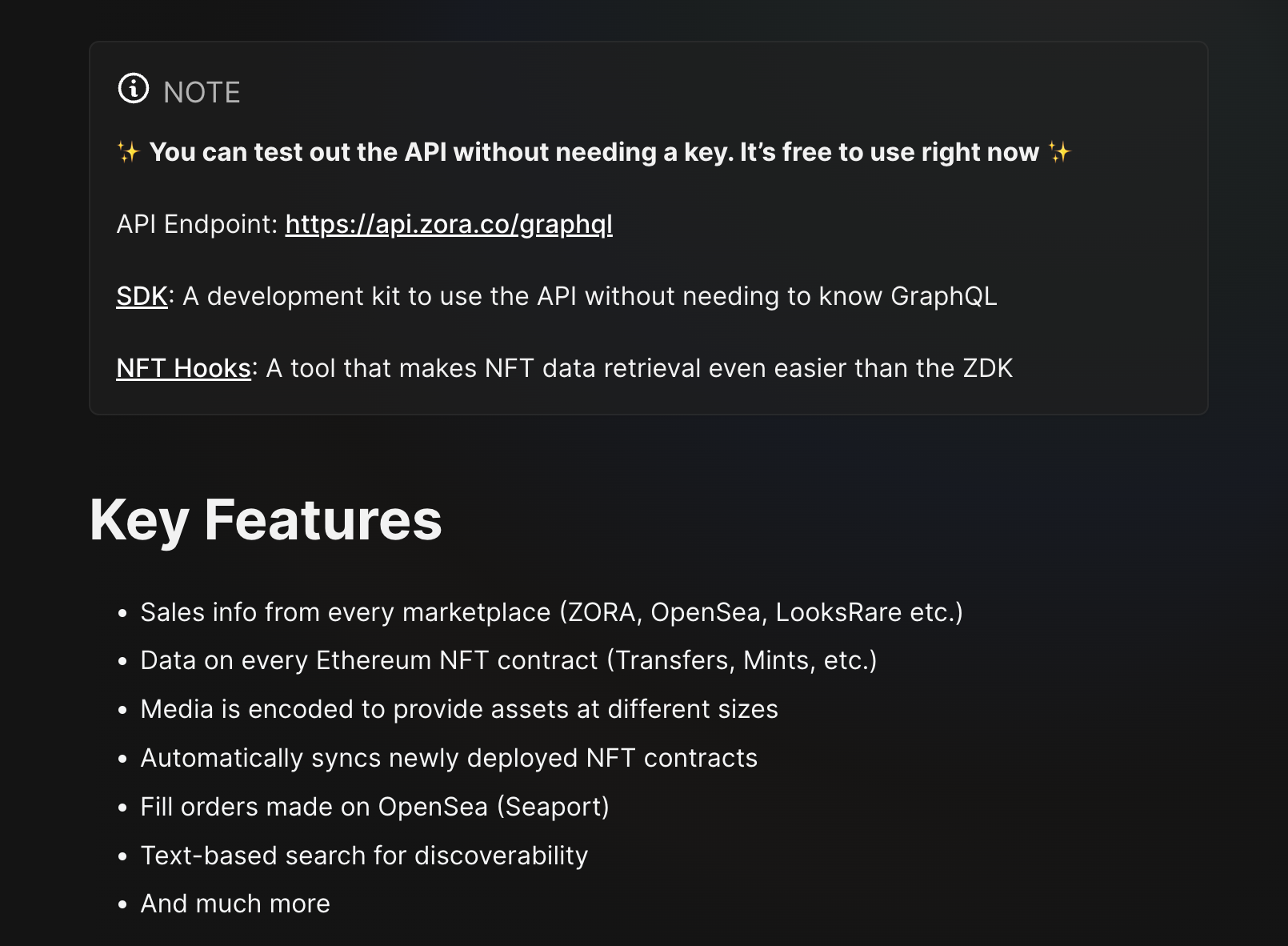Click the NFT Hooks description mentioning ZDK
This screenshot has width=1288, height=946.
pos(639,368)
